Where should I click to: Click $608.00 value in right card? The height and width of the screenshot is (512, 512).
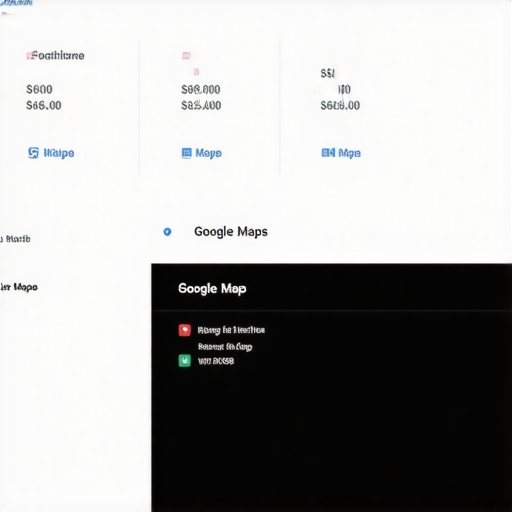click(x=340, y=105)
